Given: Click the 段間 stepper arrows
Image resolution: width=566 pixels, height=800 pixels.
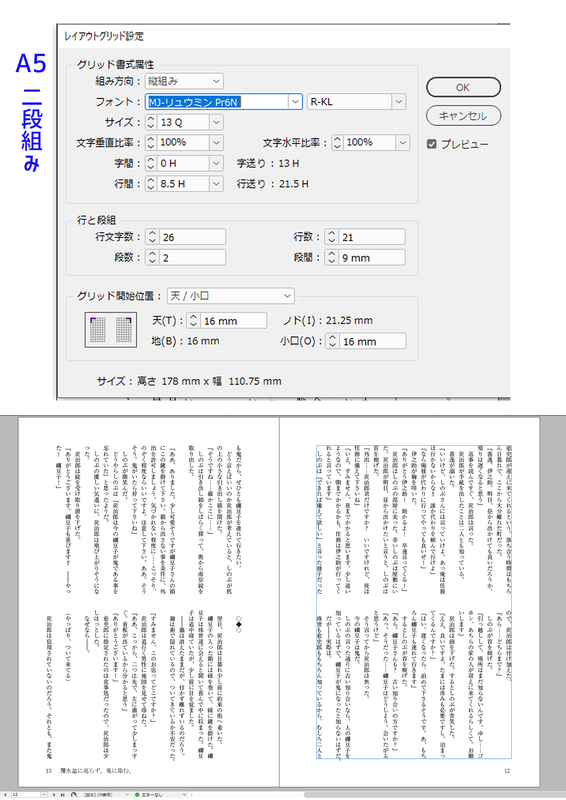Looking at the screenshot, I should 332,257.
